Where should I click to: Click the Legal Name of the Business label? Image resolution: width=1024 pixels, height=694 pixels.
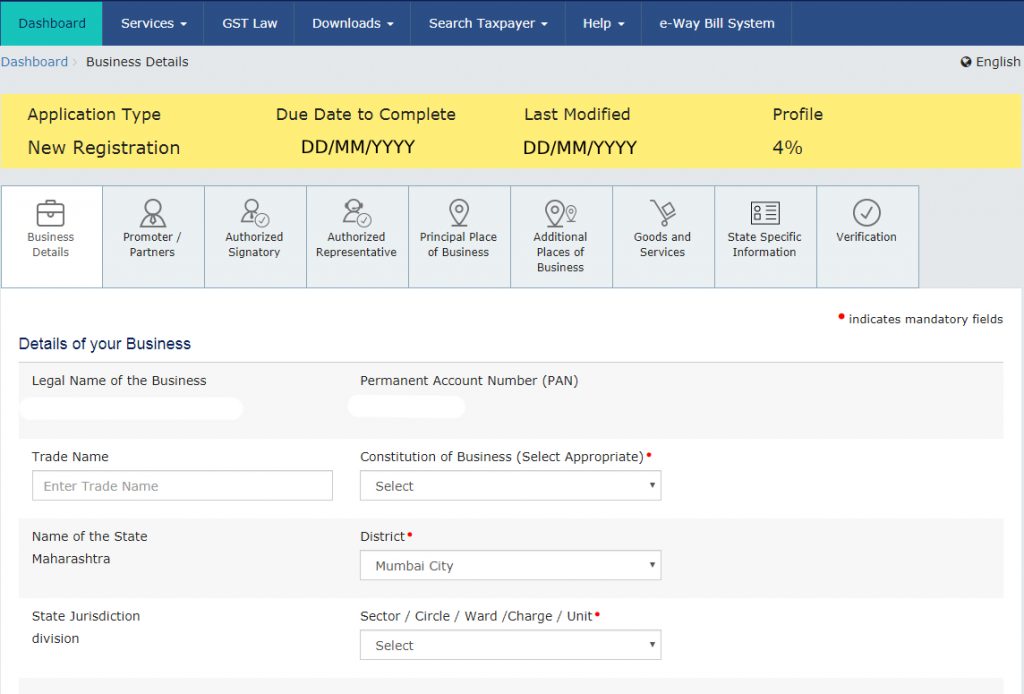pyautogui.click(x=119, y=381)
